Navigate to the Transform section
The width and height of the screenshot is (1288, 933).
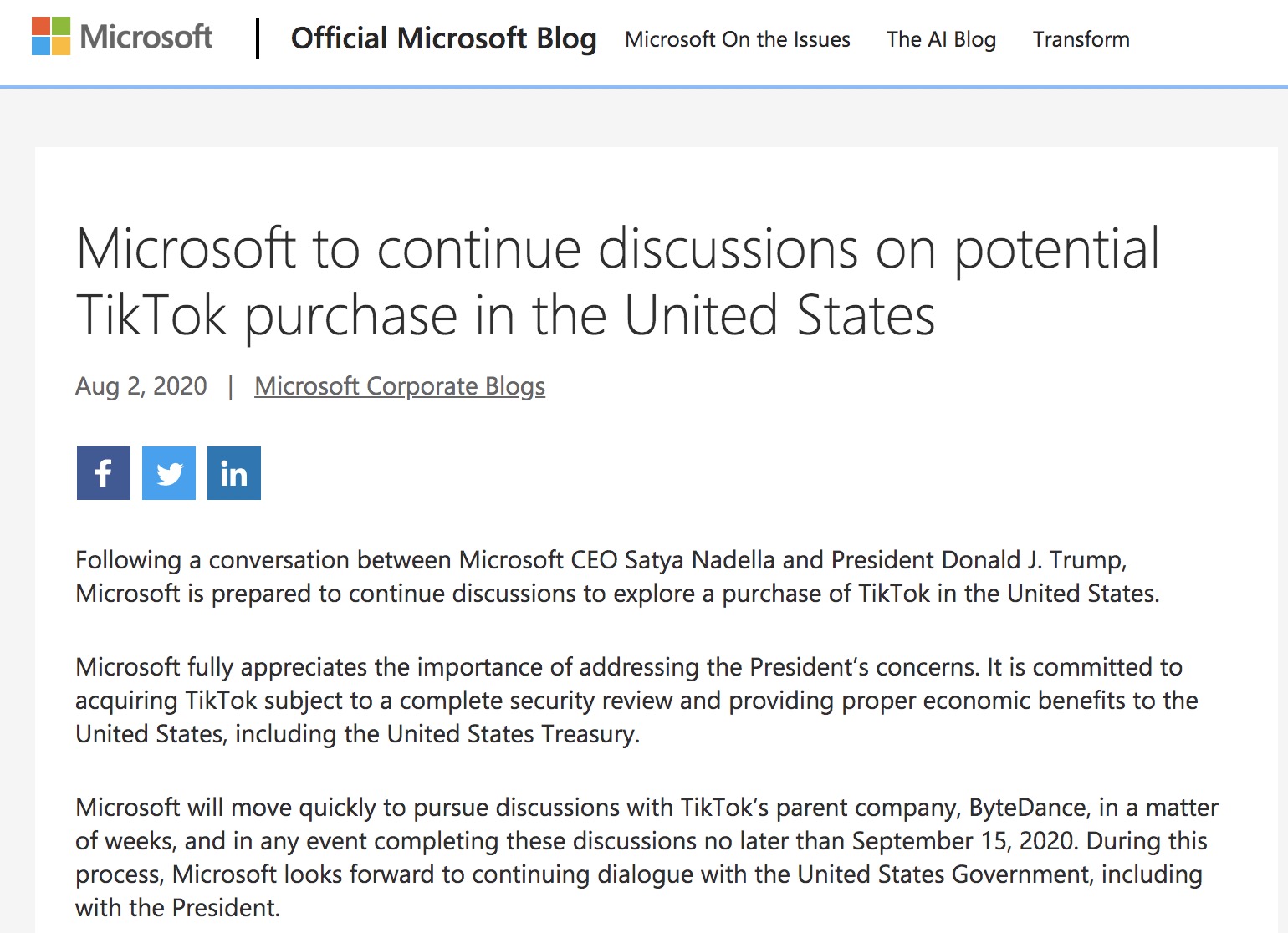[x=1081, y=39]
